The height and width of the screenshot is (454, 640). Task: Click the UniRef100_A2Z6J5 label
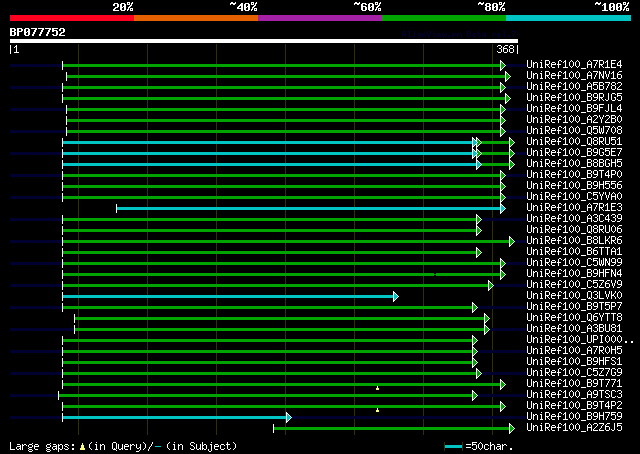574,428
